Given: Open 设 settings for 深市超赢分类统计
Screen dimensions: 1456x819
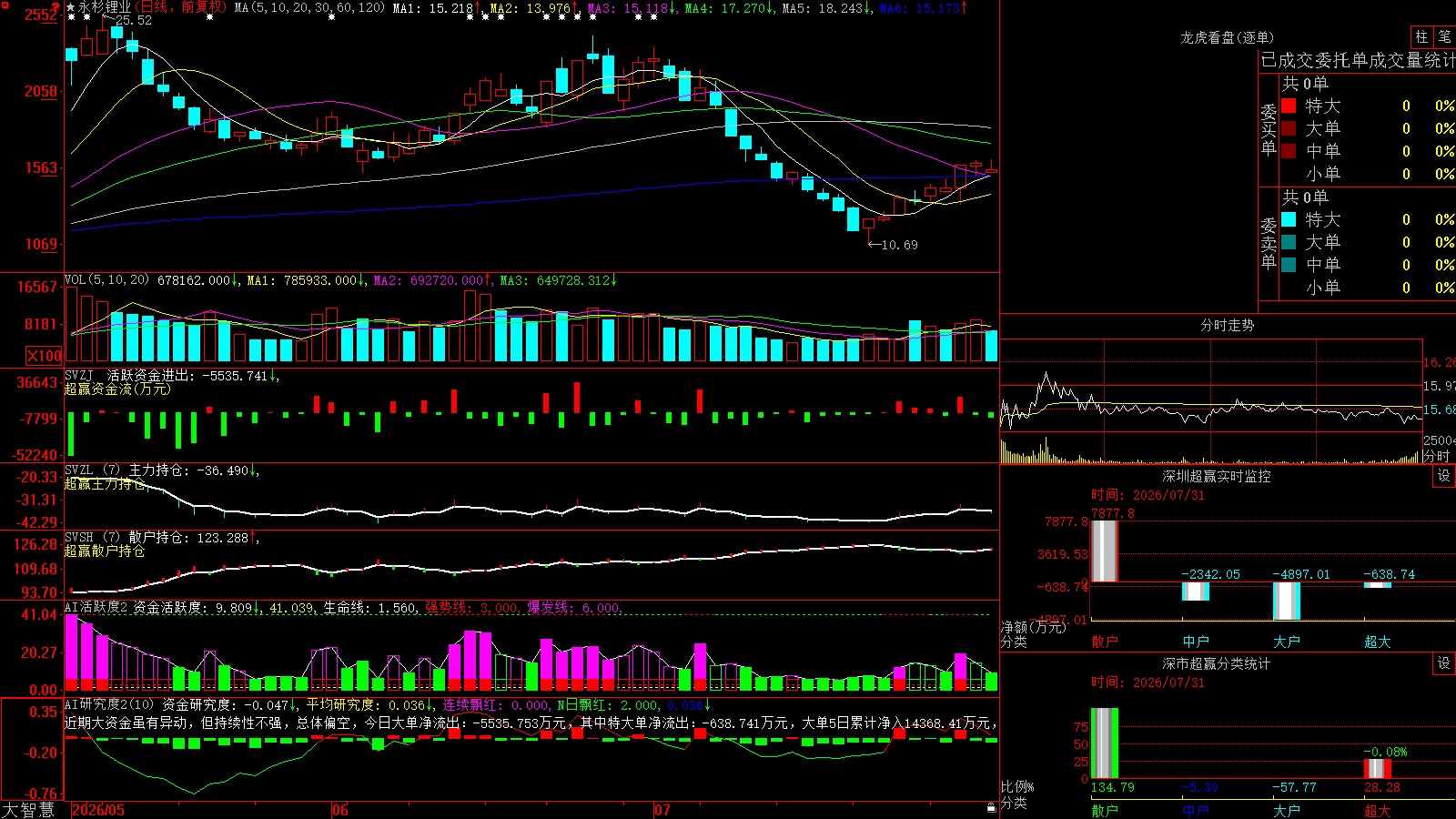Looking at the screenshot, I should click(x=1444, y=663).
